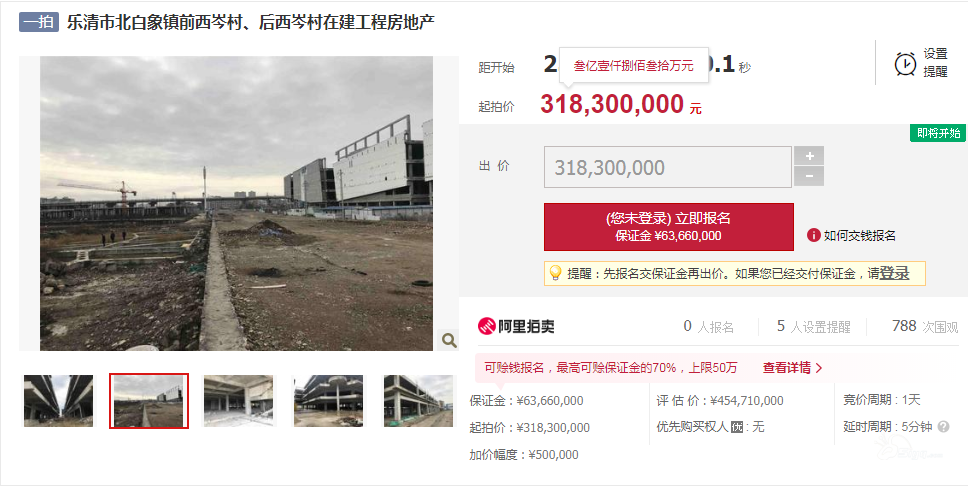
Task: Open the magnifier zoom icon on photo
Action: pyautogui.click(x=448, y=340)
